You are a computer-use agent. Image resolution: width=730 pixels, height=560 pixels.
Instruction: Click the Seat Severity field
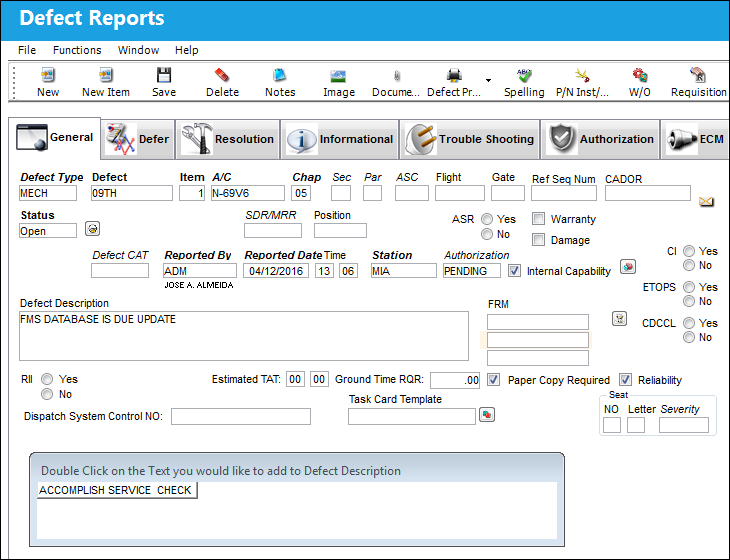(683, 425)
